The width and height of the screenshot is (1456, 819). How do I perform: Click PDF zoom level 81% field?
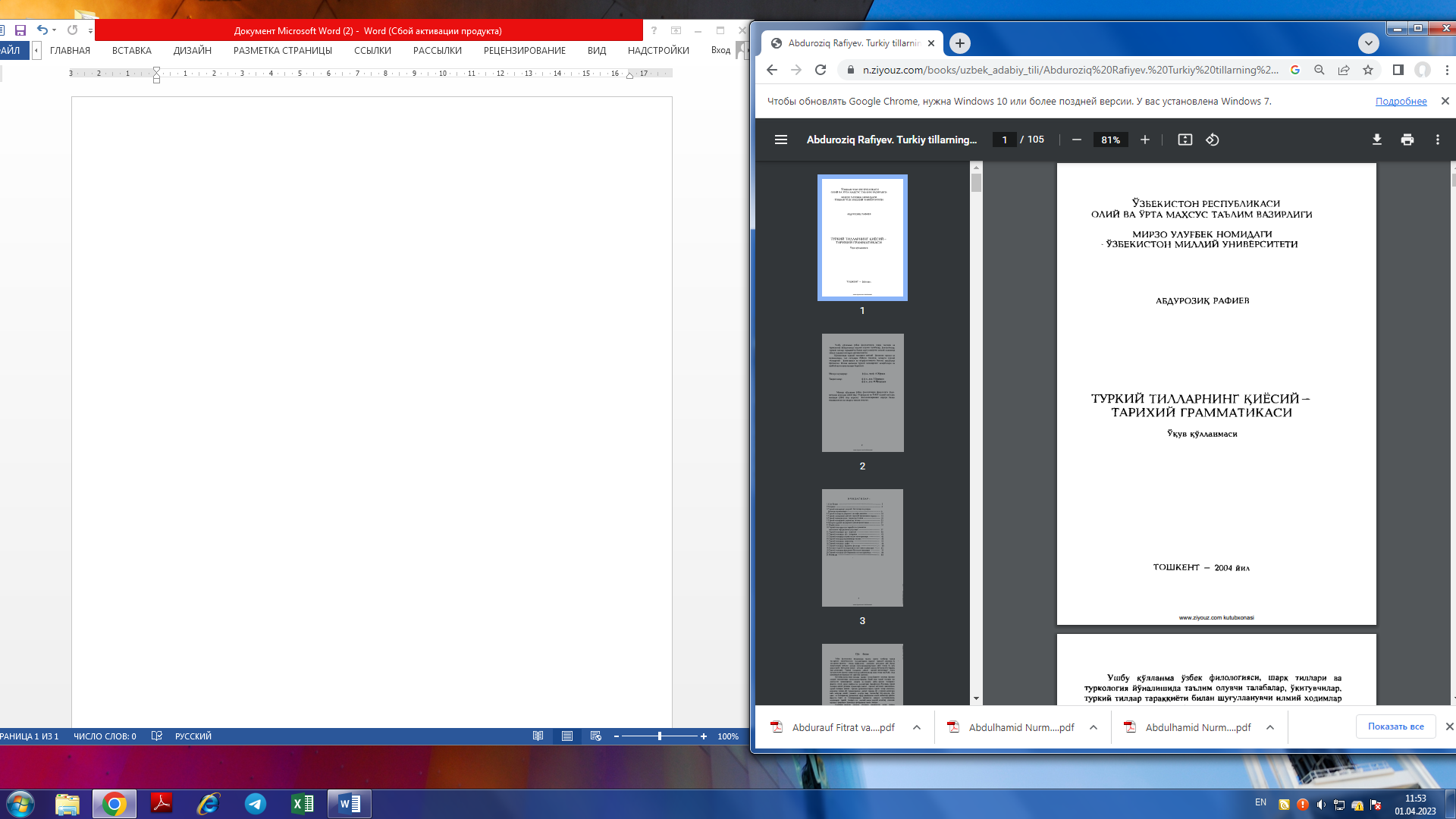1111,140
